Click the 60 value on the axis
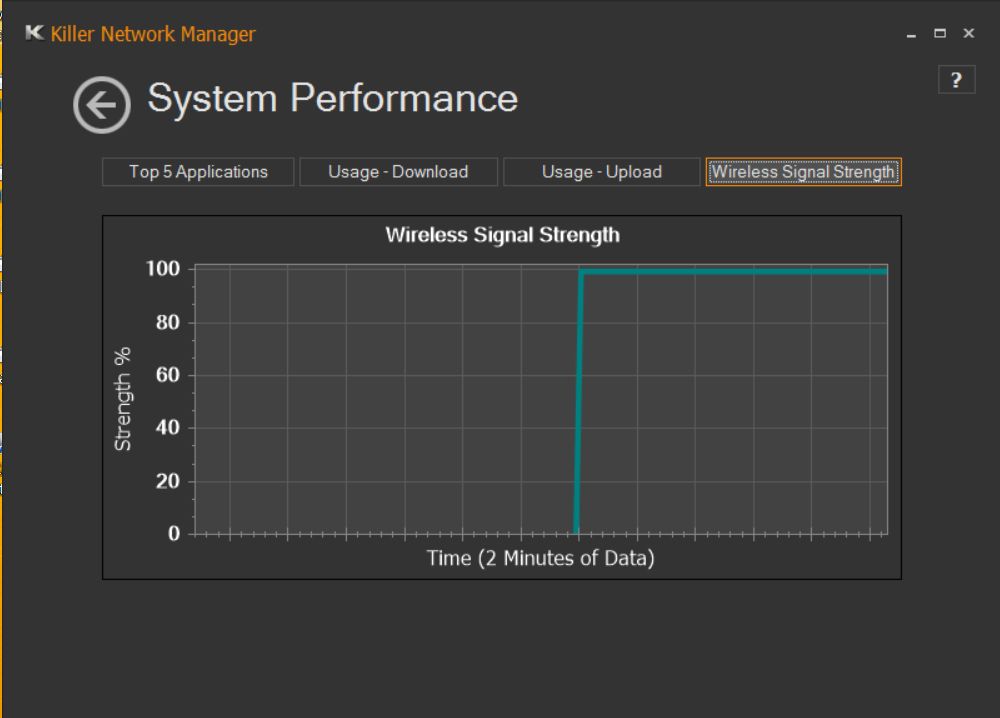 (168, 374)
